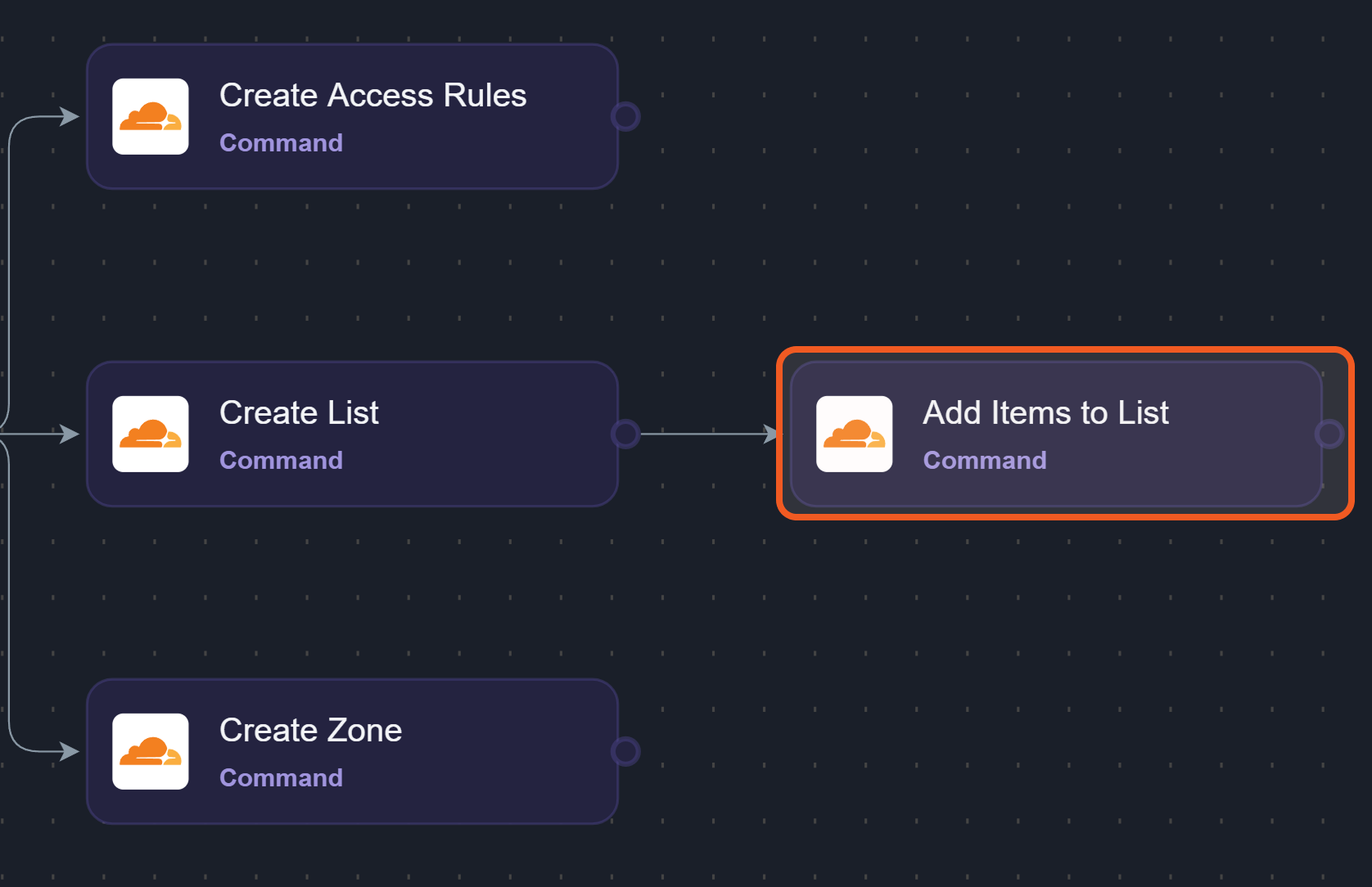The height and width of the screenshot is (887, 1372).
Task: Click the Cloudflare icon on Create List node
Action: point(151,434)
